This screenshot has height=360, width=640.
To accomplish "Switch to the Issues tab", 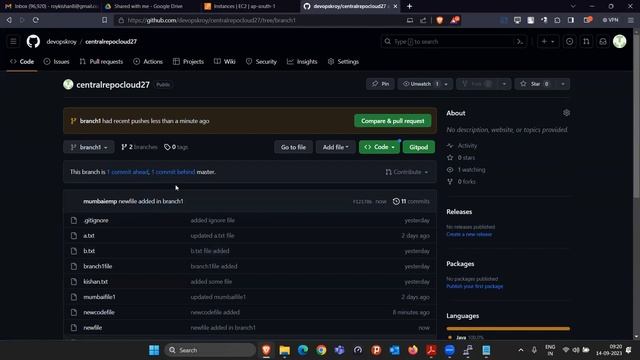I will coord(56,62).
